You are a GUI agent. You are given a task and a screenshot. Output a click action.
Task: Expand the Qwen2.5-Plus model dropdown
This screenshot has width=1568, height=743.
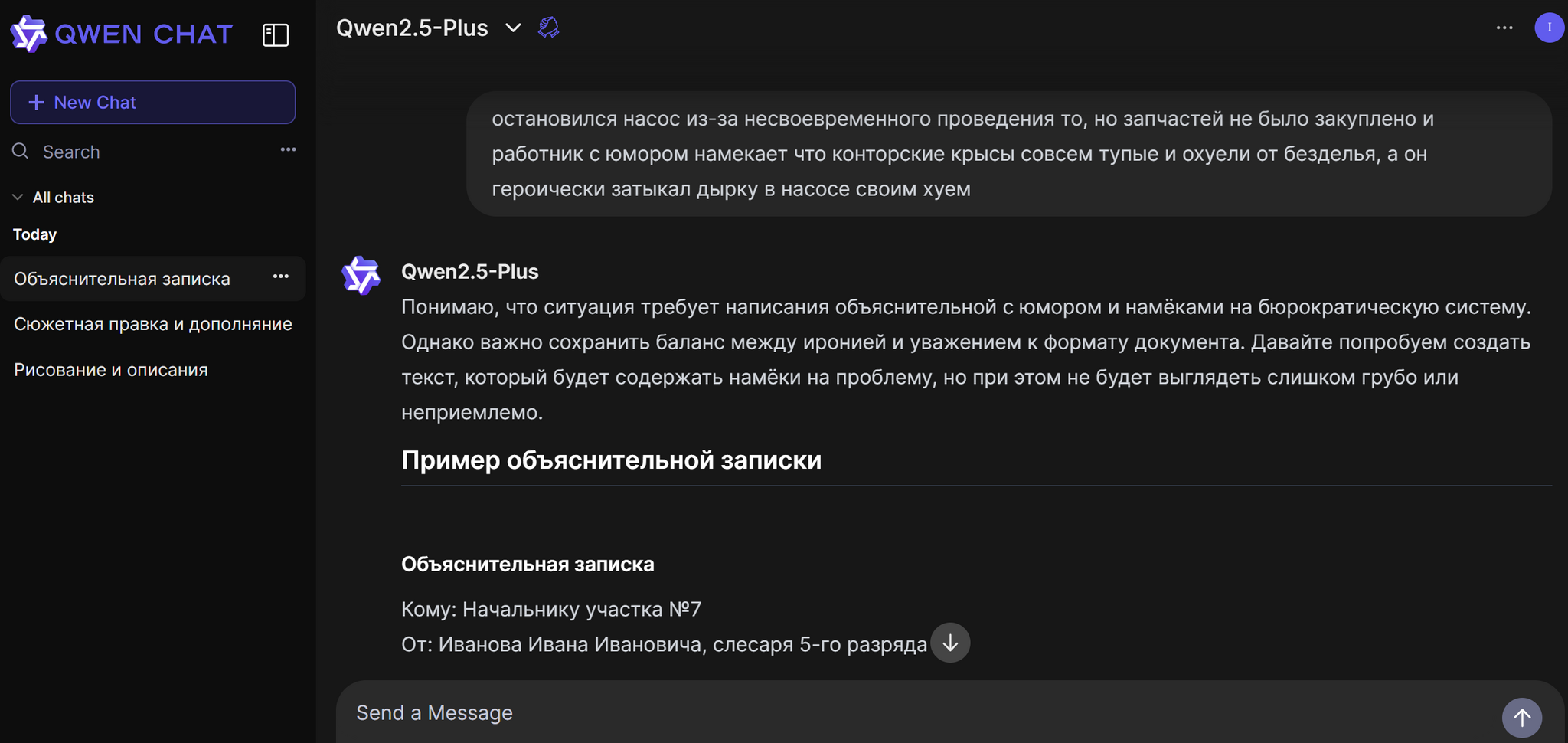click(412, 28)
